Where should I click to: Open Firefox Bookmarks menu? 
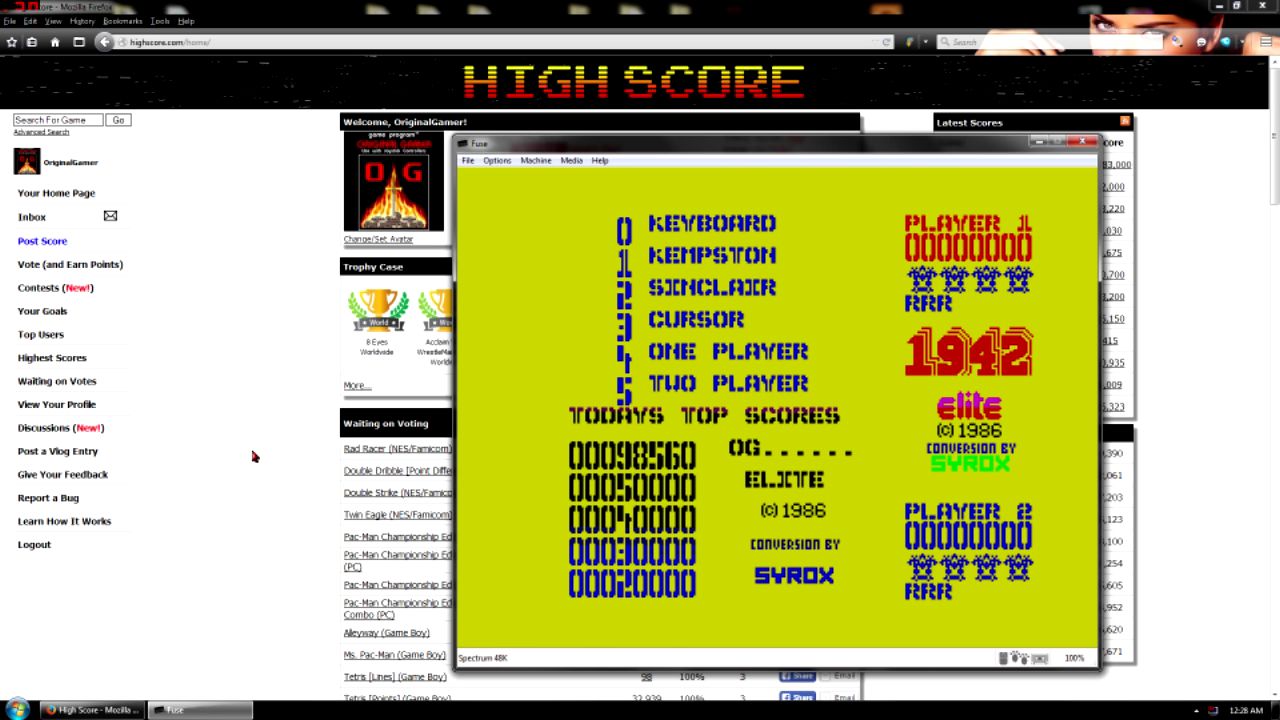(123, 21)
